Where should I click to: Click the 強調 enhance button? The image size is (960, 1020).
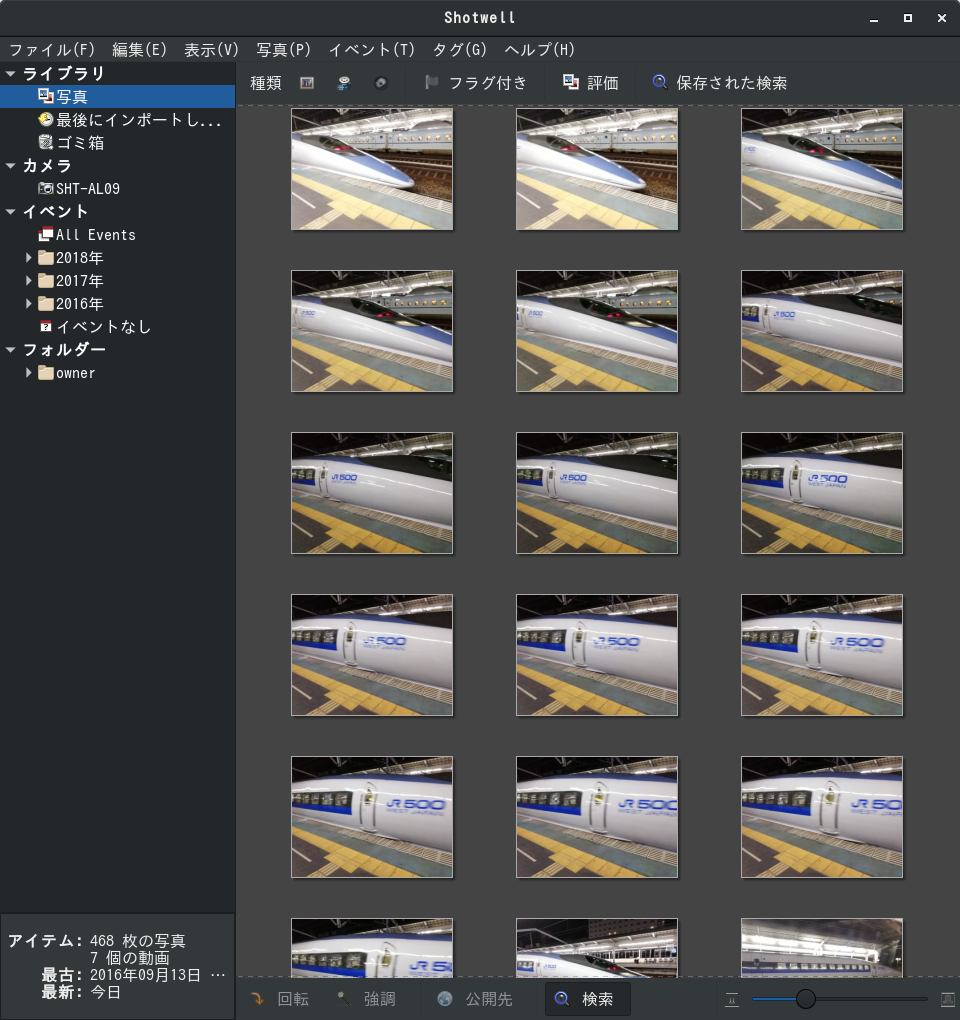pos(367,999)
